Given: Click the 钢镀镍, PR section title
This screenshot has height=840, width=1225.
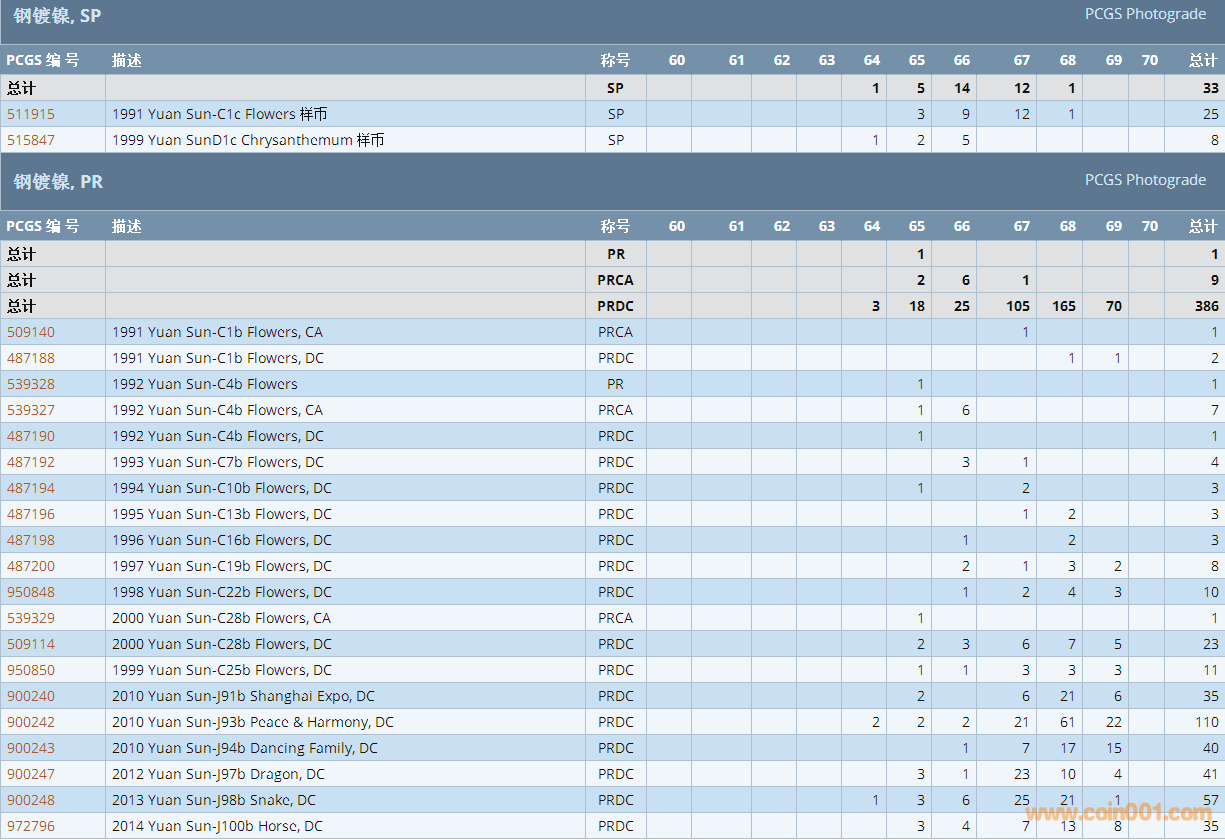Looking at the screenshot, I should [58, 182].
